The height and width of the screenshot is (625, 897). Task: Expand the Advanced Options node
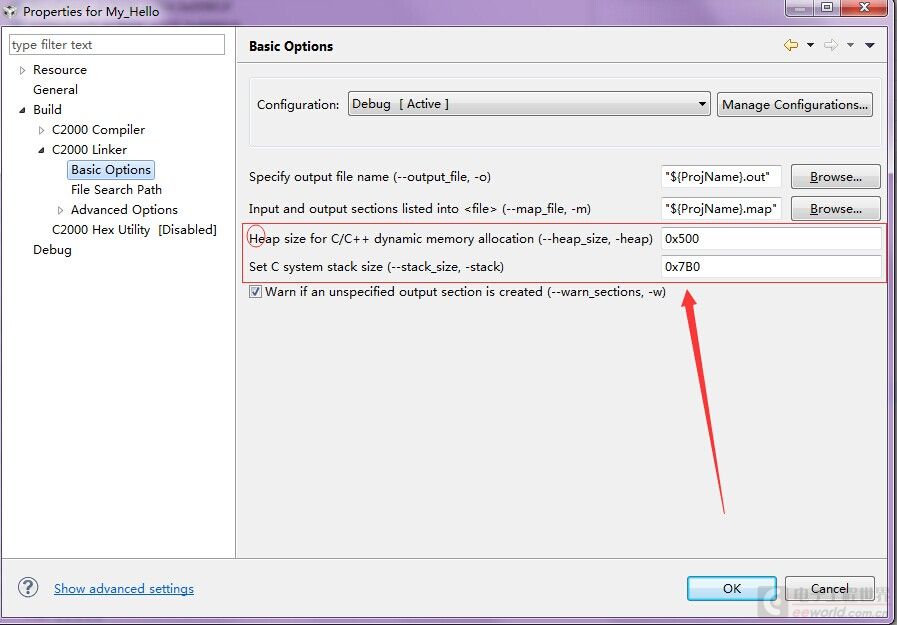click(x=60, y=210)
